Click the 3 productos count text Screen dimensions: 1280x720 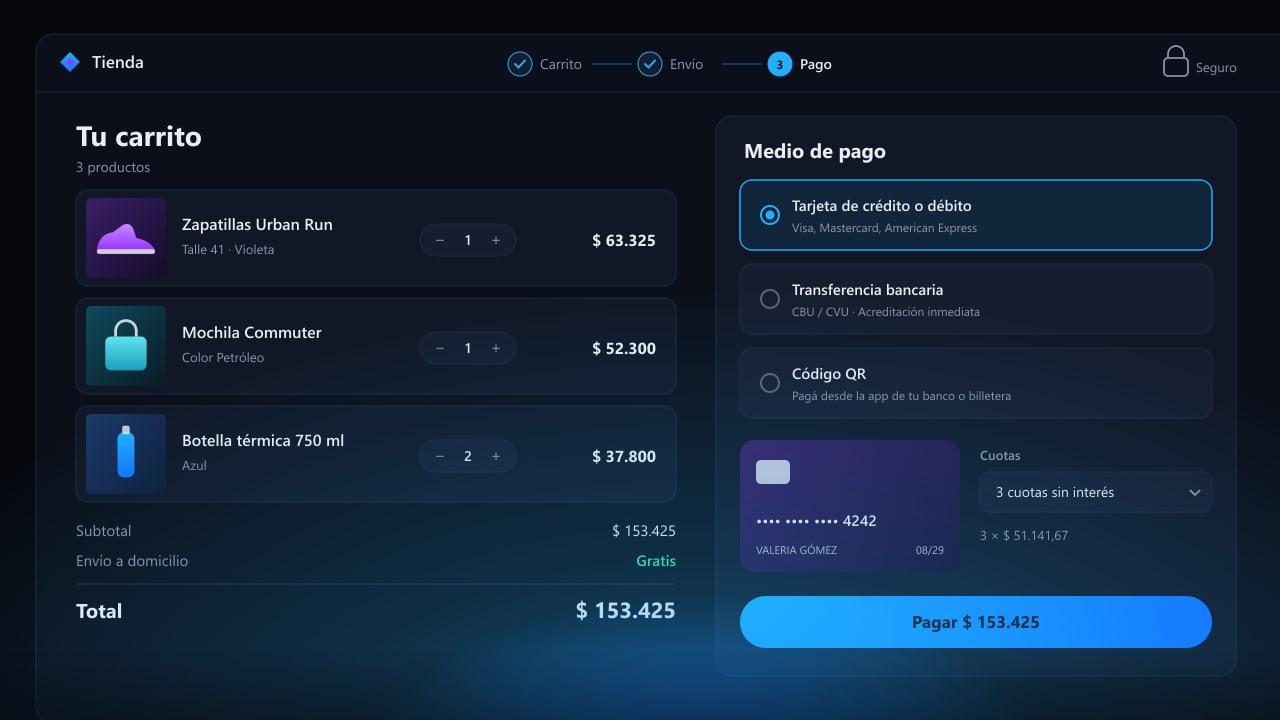113,167
